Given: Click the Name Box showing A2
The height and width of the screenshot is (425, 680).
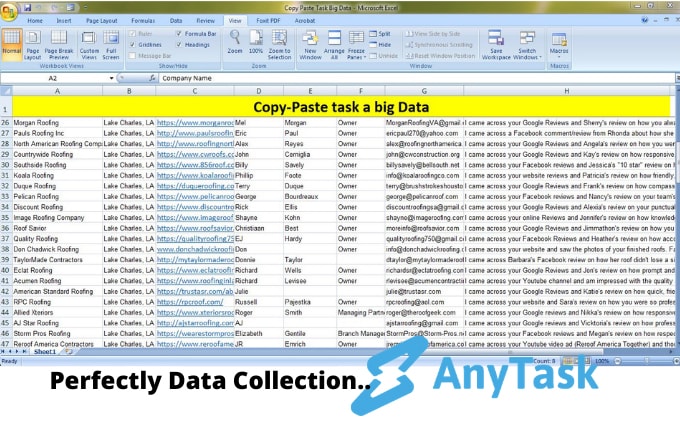Looking at the screenshot, I should point(52,78).
